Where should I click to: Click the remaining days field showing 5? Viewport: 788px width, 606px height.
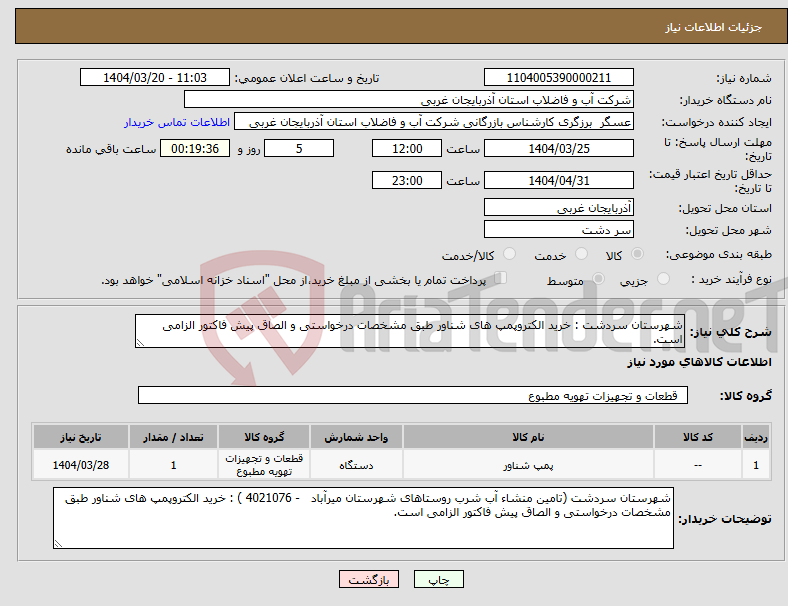pos(299,149)
